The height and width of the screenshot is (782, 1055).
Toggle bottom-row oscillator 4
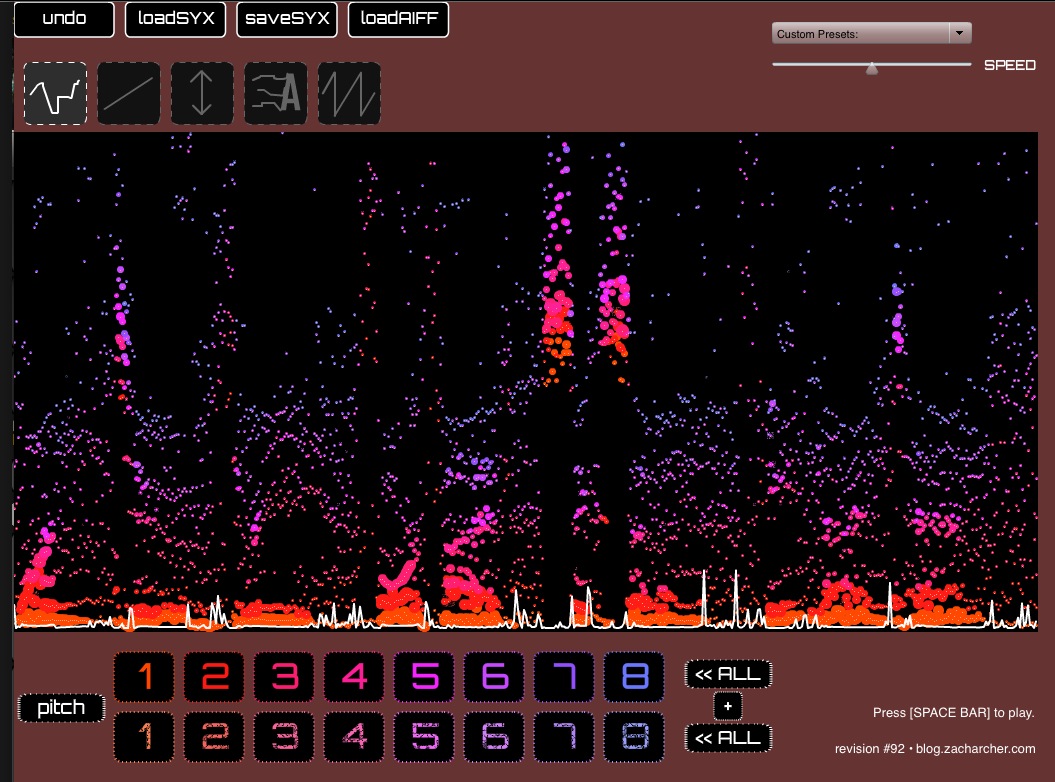354,737
